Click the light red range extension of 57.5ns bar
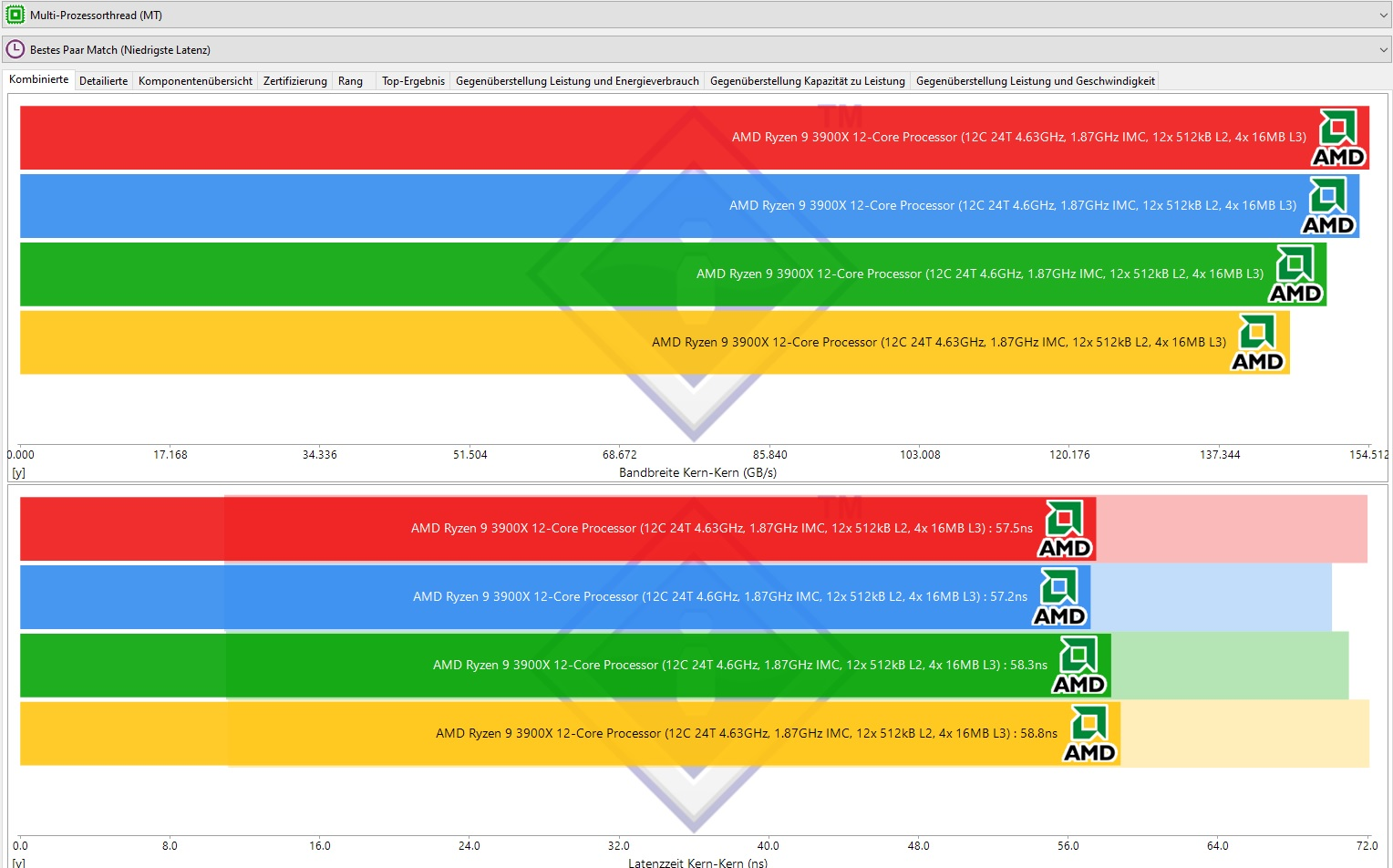Screen dimensions: 1393x868 (x=1232, y=529)
